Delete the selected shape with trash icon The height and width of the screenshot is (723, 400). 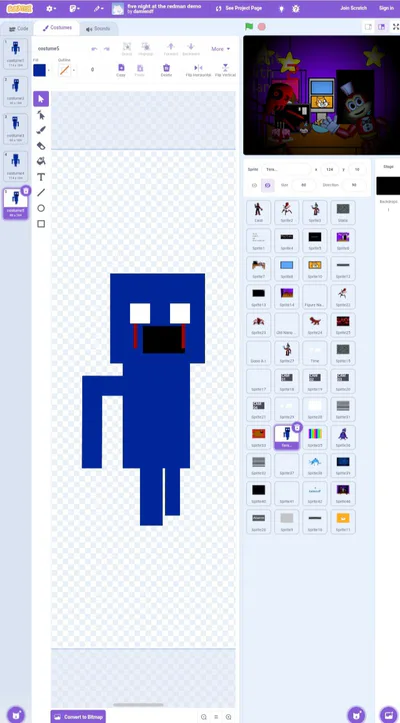pos(166,70)
